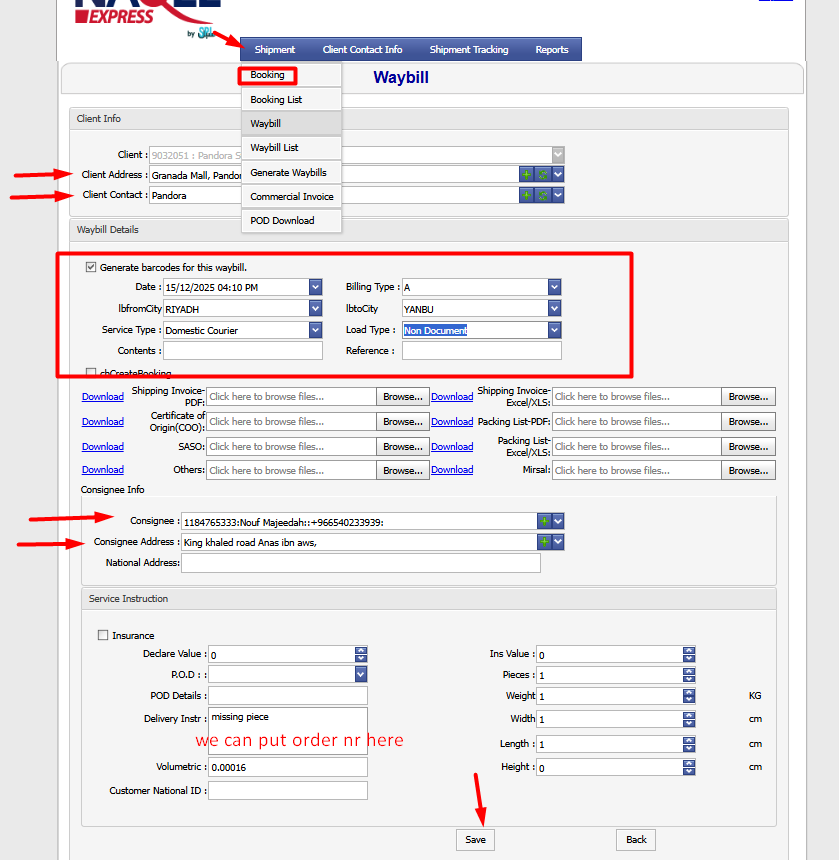
Task: Browse for SASO file
Action: coord(403,446)
